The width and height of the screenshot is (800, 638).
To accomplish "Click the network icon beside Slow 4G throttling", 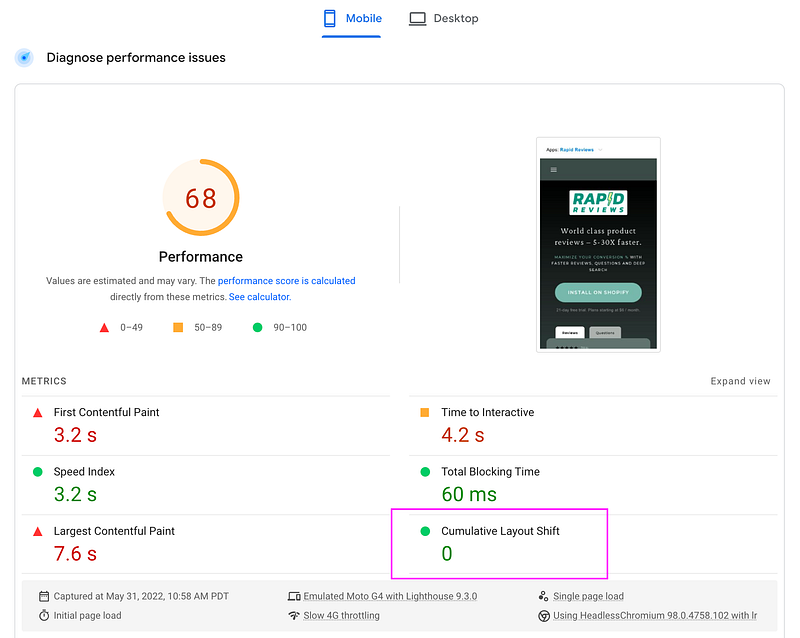I will [x=292, y=615].
